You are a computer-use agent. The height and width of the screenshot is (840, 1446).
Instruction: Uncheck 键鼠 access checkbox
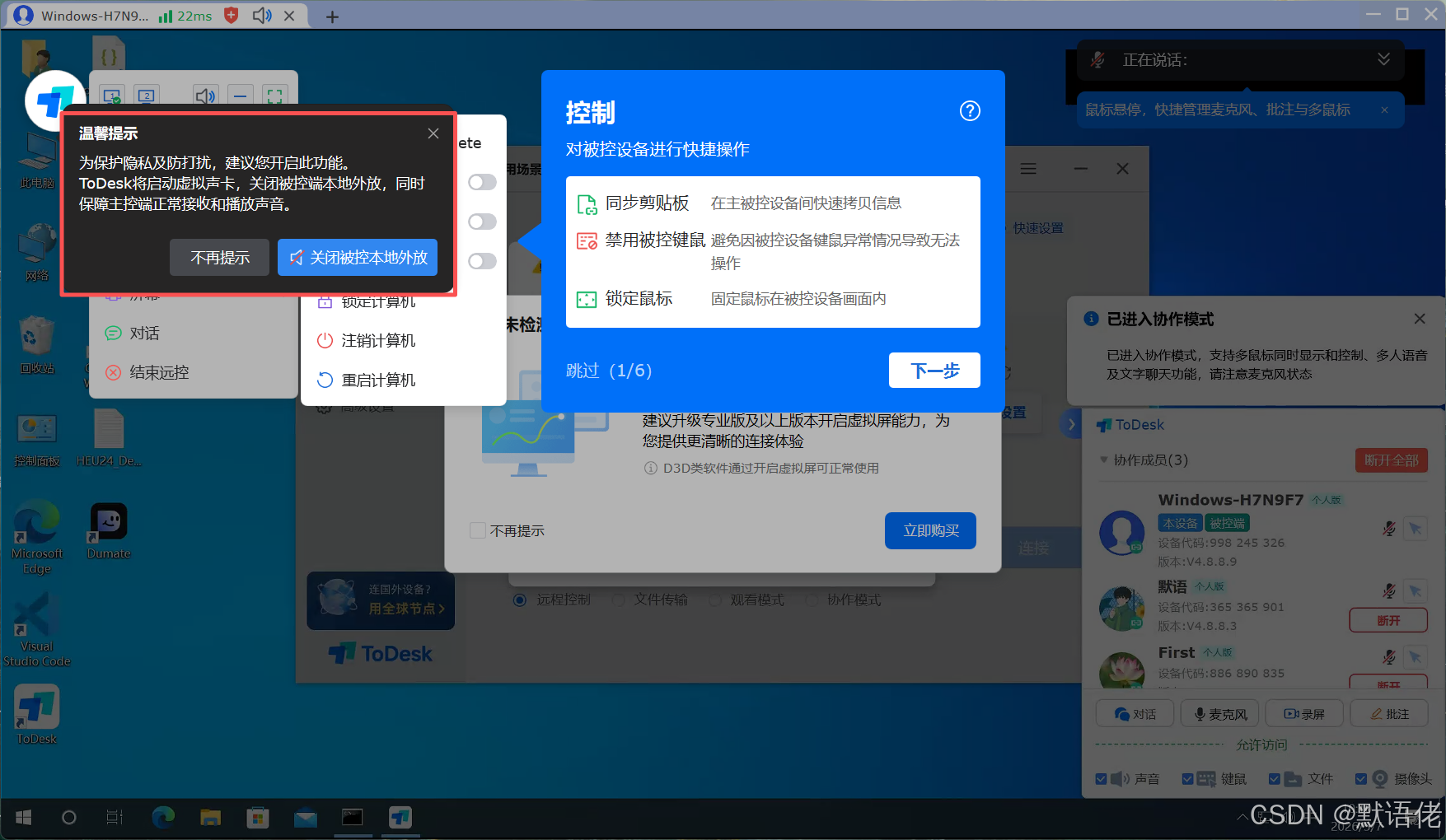point(1187,779)
